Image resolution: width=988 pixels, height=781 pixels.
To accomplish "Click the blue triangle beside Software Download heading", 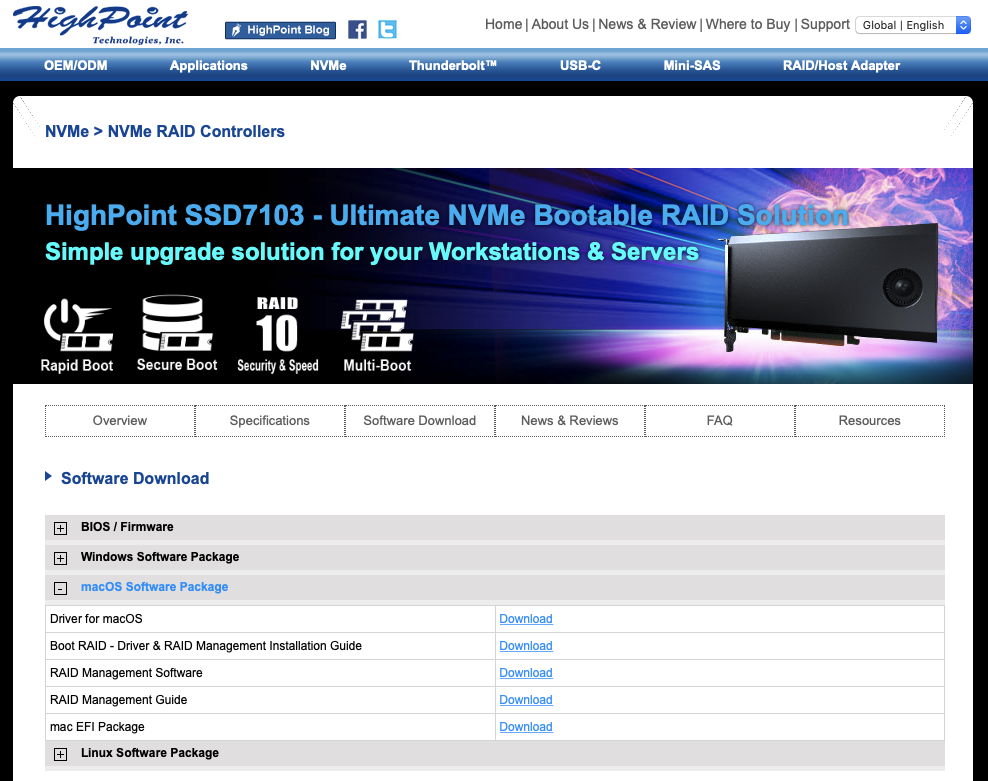I will (x=49, y=477).
